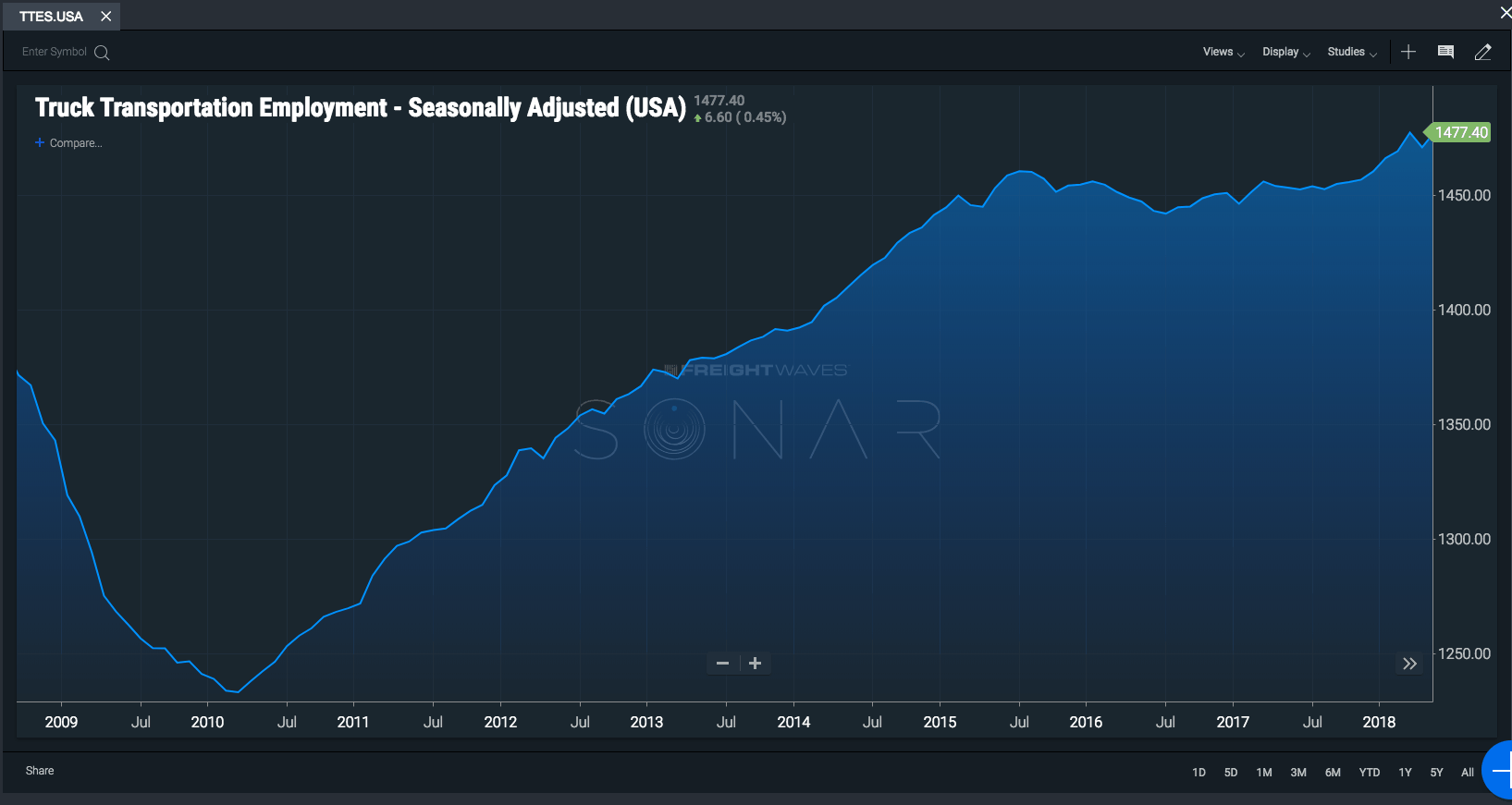Click the 1450.00 y-axis label

pos(1464,195)
